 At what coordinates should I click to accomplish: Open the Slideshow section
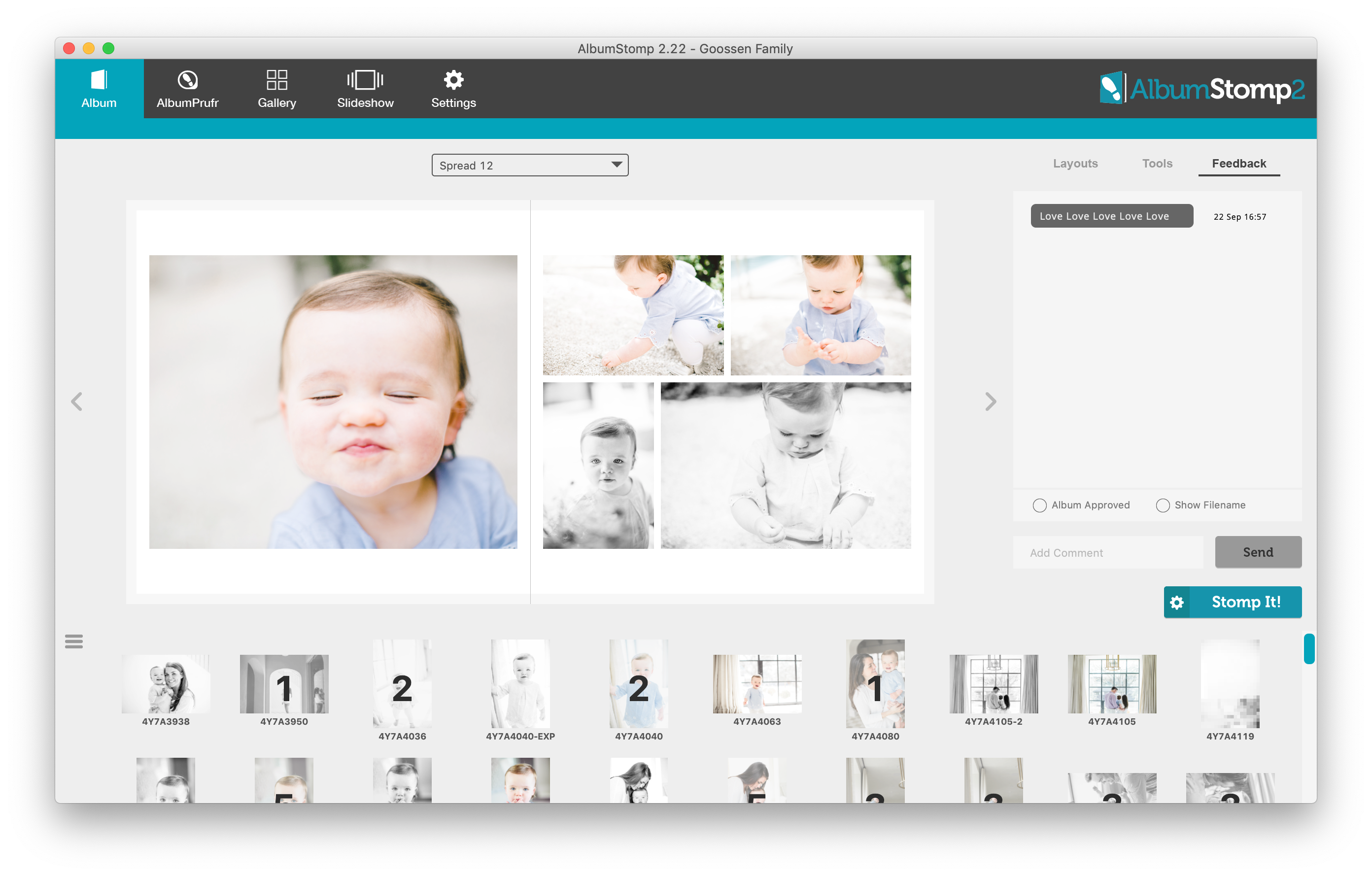pyautogui.click(x=365, y=88)
